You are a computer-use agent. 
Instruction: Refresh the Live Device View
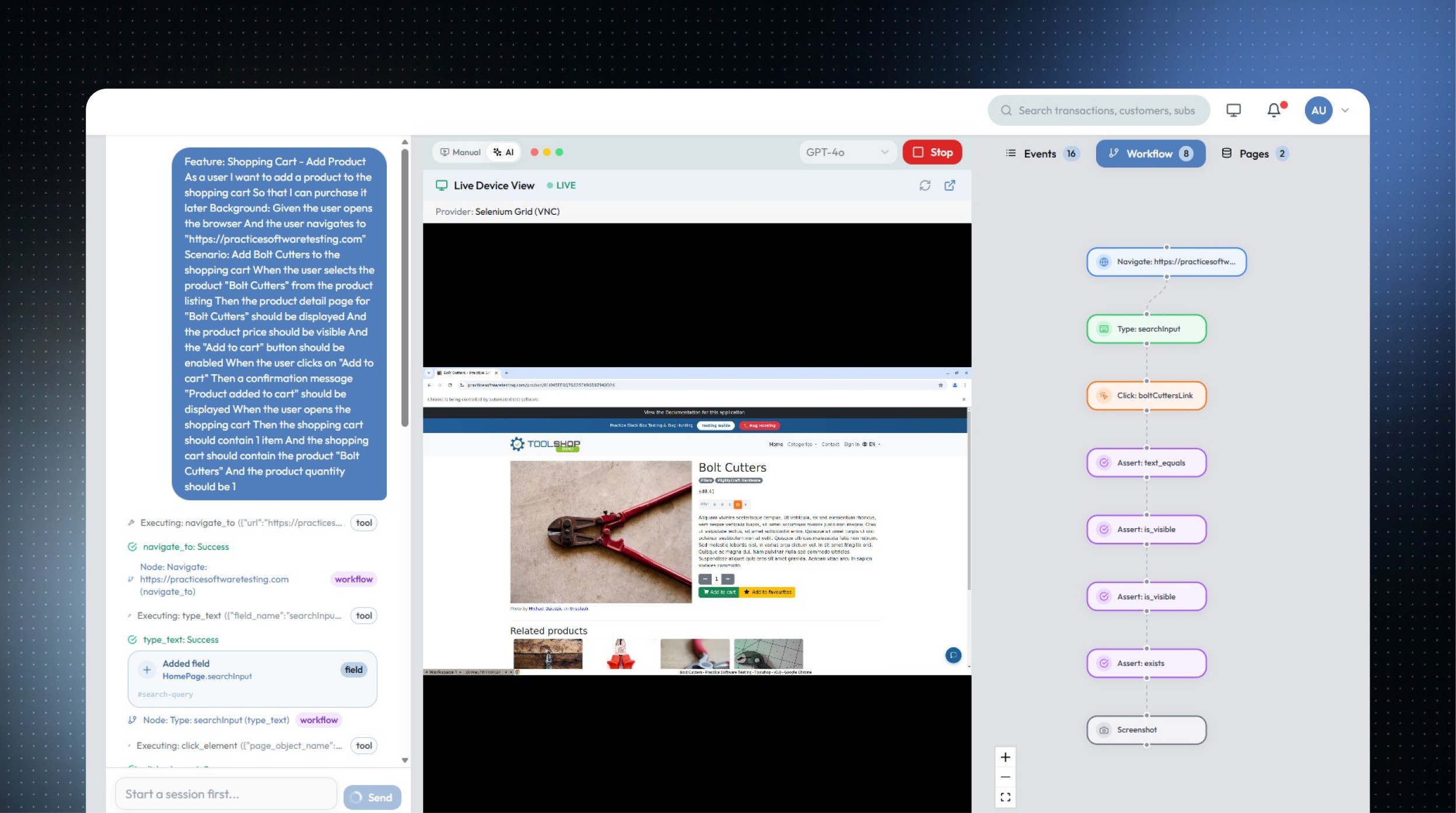925,186
